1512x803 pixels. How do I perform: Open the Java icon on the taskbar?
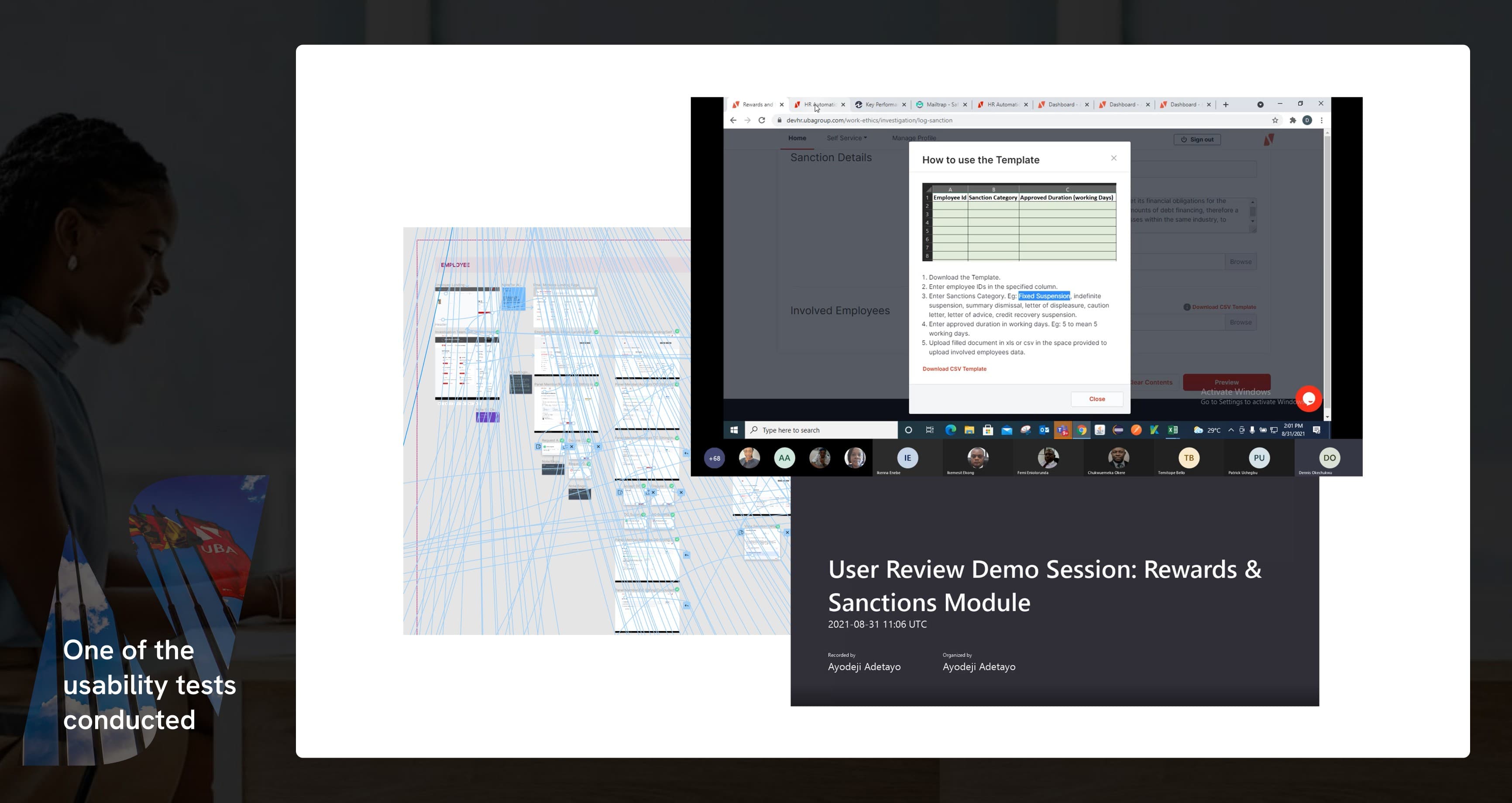pos(1100,430)
